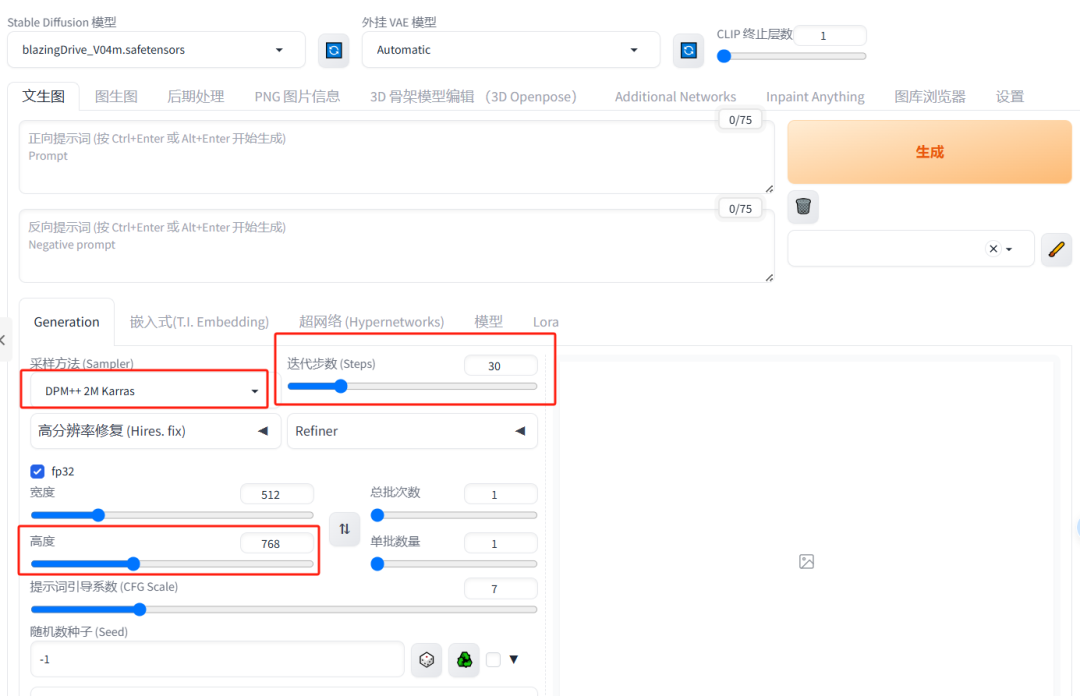The image size is (1080, 696).
Task: Reuse last seed with the recycle icon
Action: pyautogui.click(x=464, y=659)
